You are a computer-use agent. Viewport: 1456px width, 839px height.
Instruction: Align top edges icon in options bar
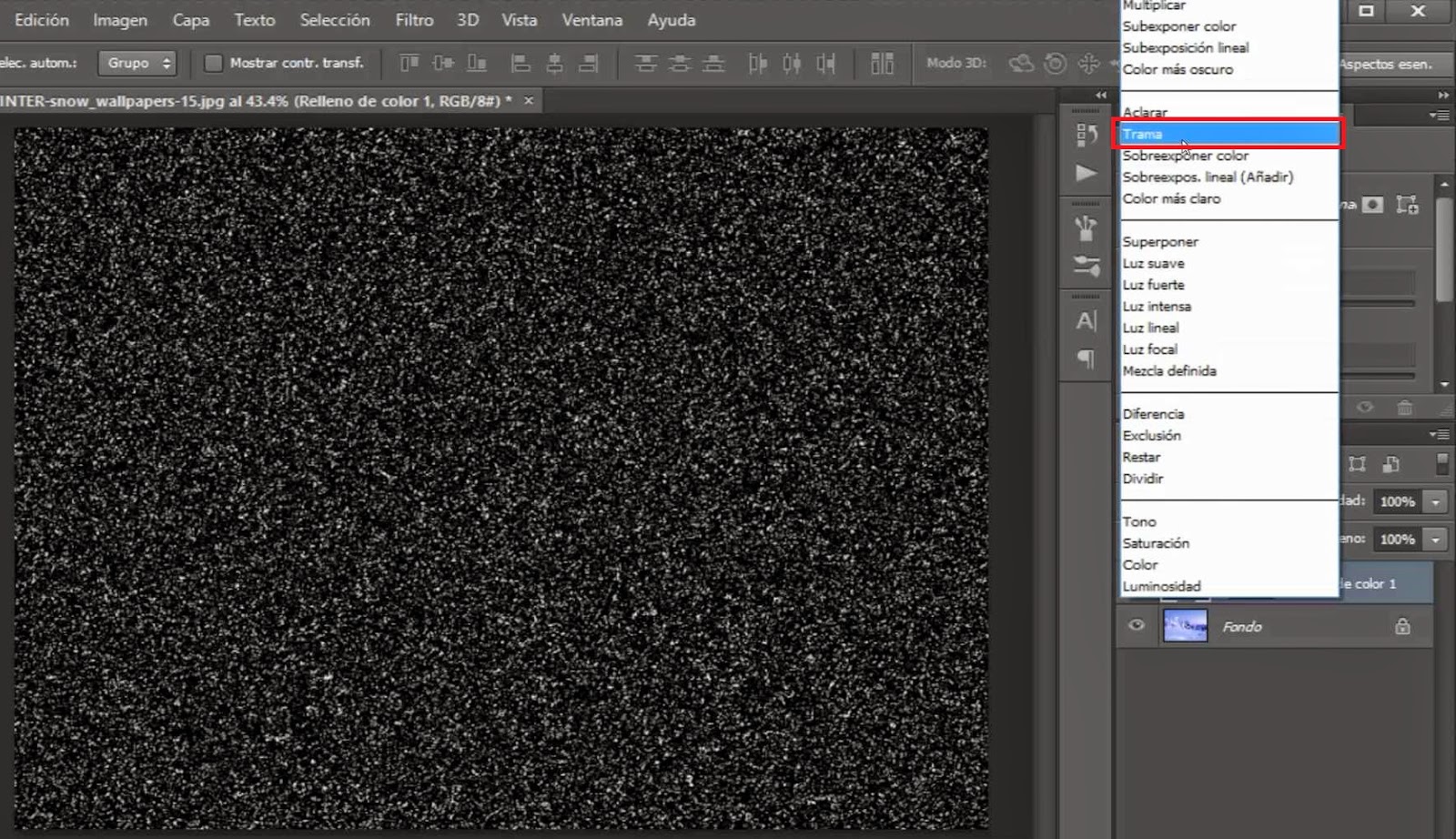tap(409, 63)
